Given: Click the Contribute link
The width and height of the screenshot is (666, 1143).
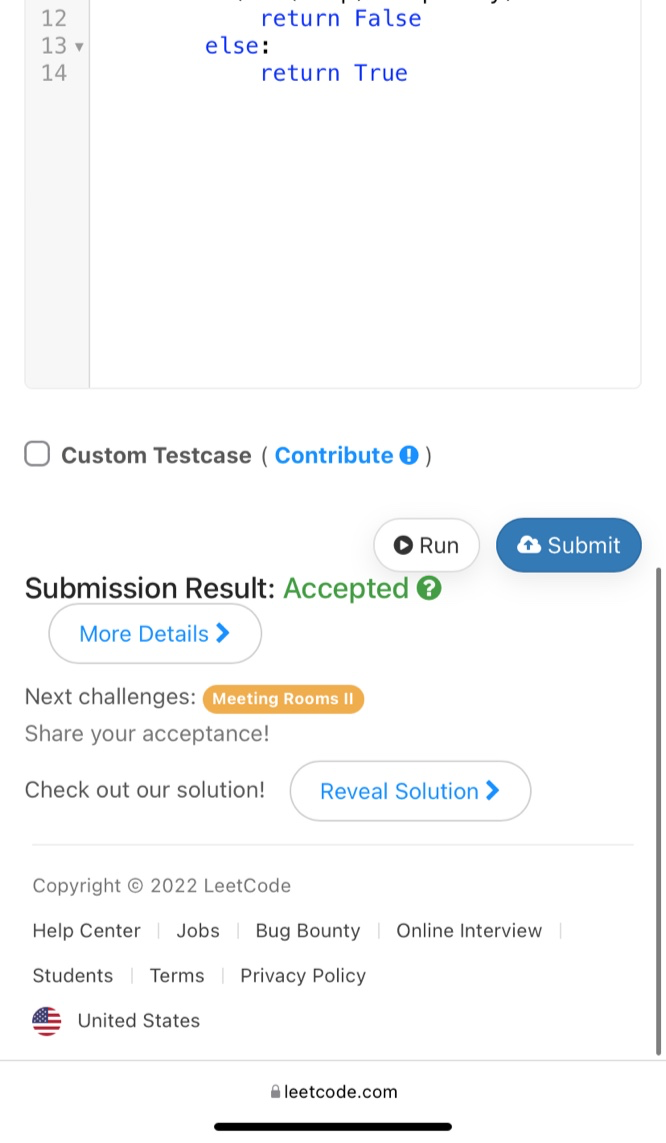Looking at the screenshot, I should pyautogui.click(x=334, y=456).
